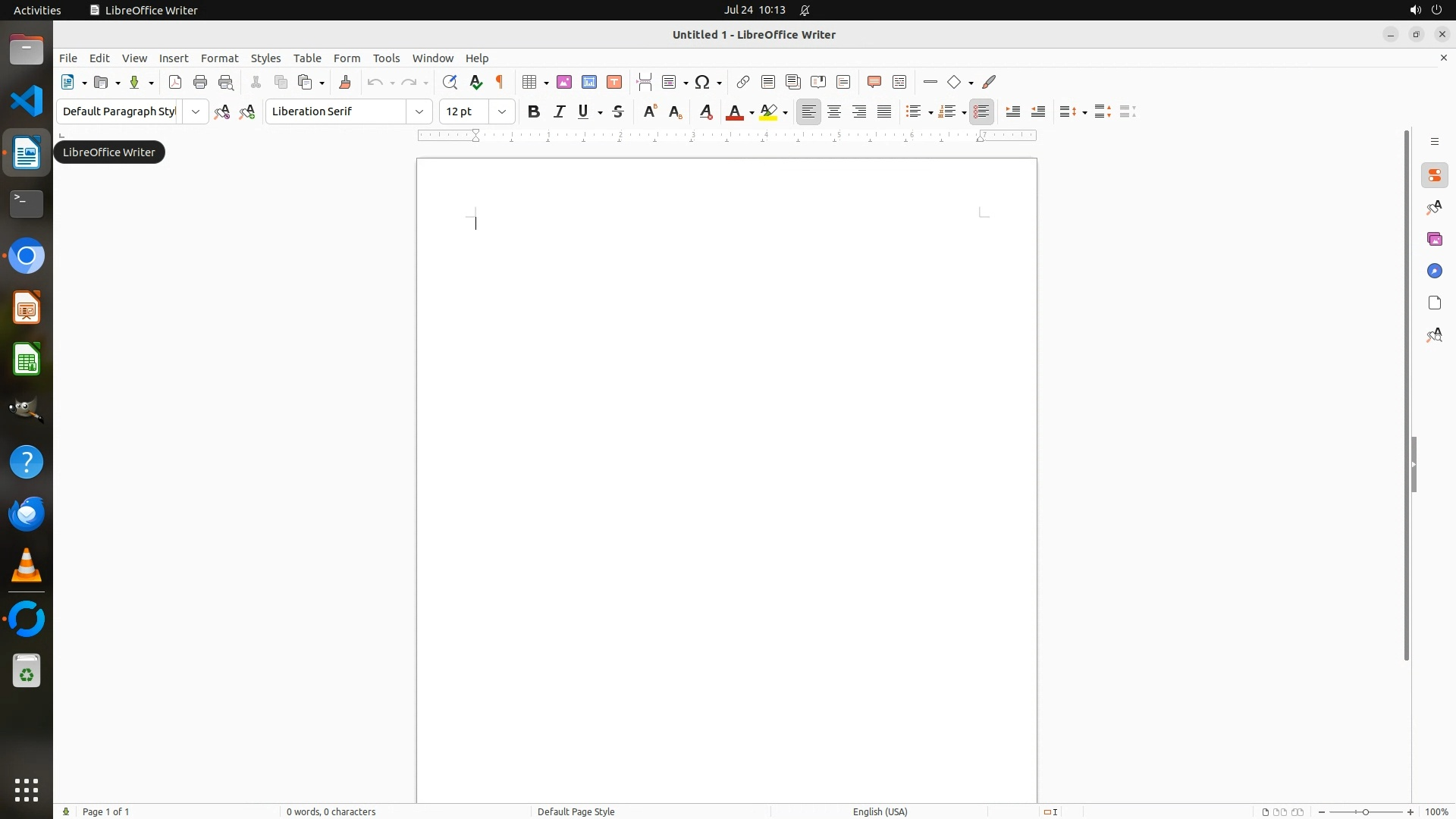Toggle Bold formatting
Screen dimensions: 1456x819
point(534,112)
